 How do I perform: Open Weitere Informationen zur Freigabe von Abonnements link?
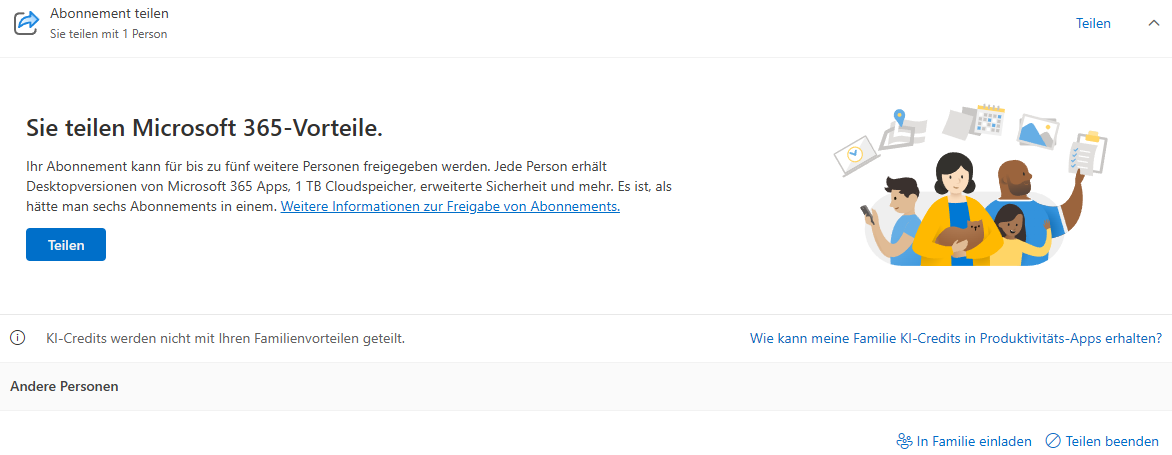click(450, 206)
